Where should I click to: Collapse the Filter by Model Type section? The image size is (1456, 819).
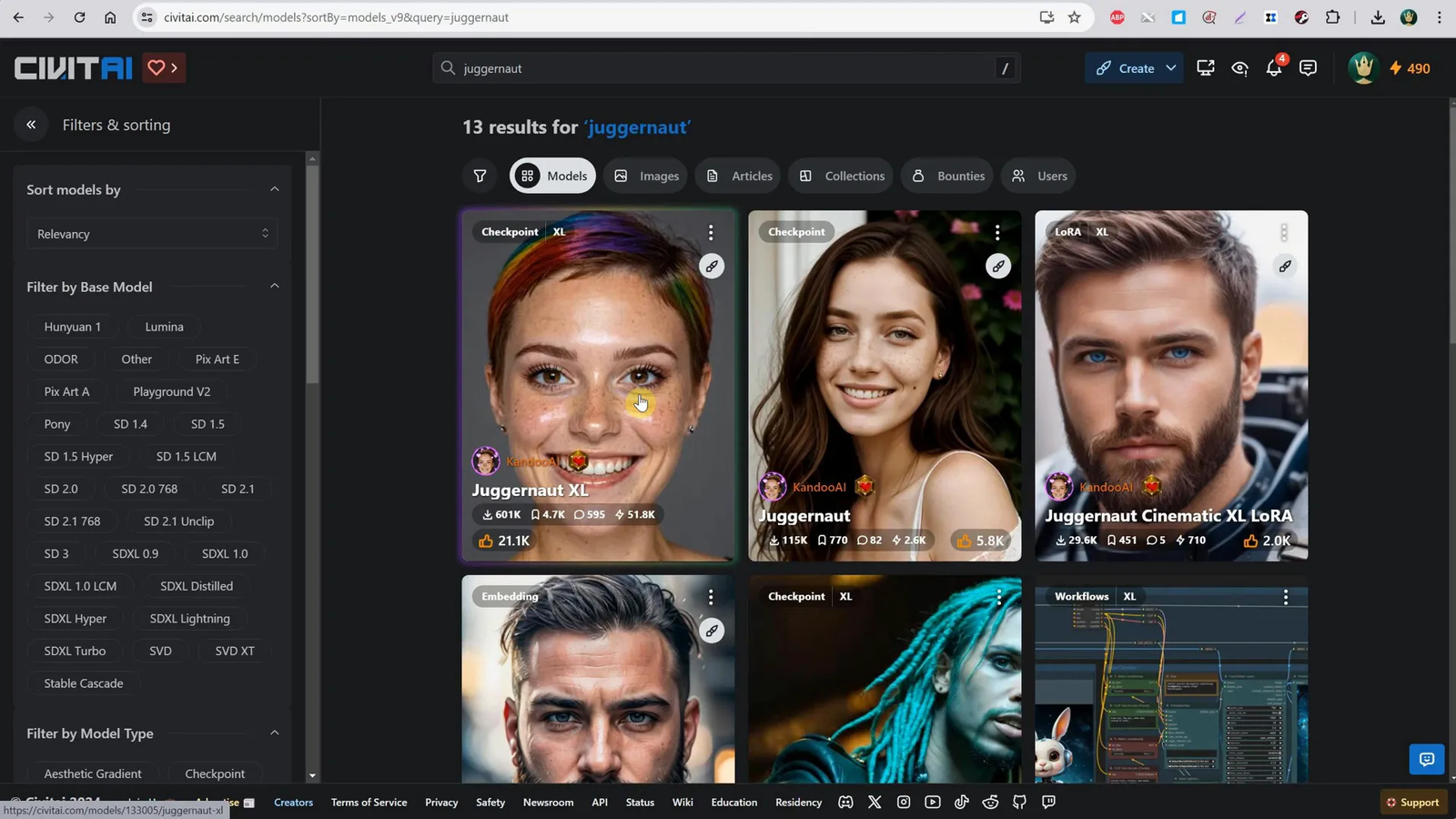coord(274,733)
